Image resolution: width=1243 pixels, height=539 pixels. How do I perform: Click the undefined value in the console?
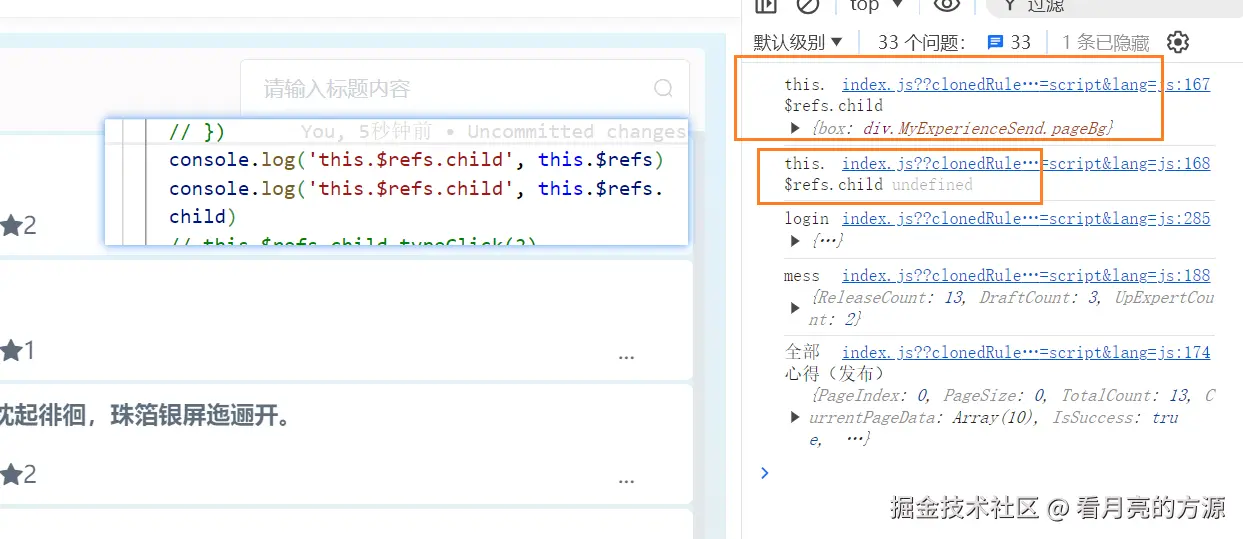tap(932, 185)
